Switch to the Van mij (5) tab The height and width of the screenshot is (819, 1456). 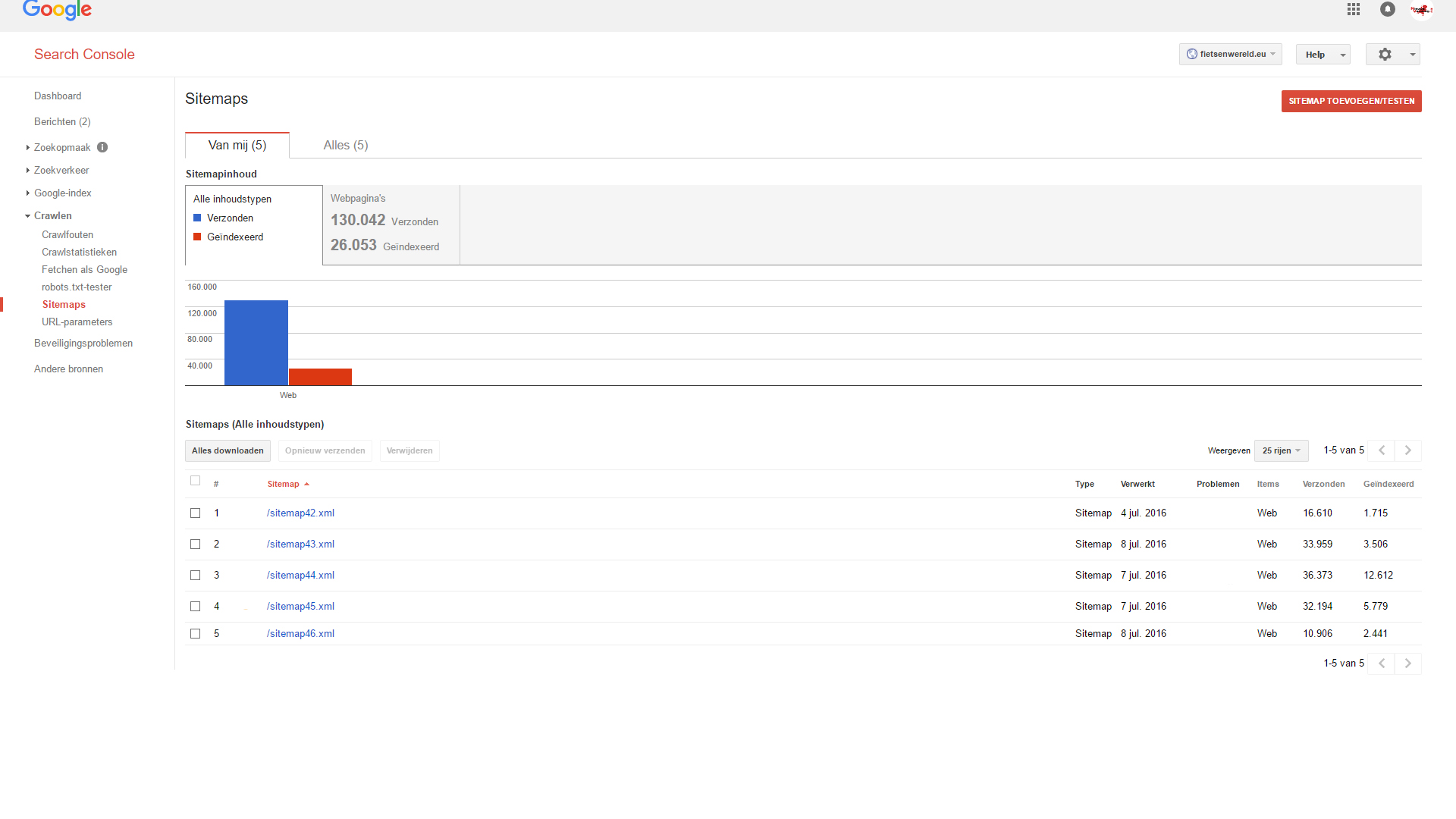pyautogui.click(x=237, y=146)
